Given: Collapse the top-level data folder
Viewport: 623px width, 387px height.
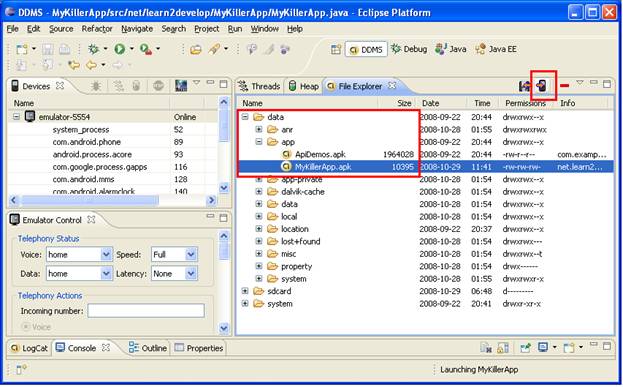Looking at the screenshot, I should pyautogui.click(x=245, y=117).
